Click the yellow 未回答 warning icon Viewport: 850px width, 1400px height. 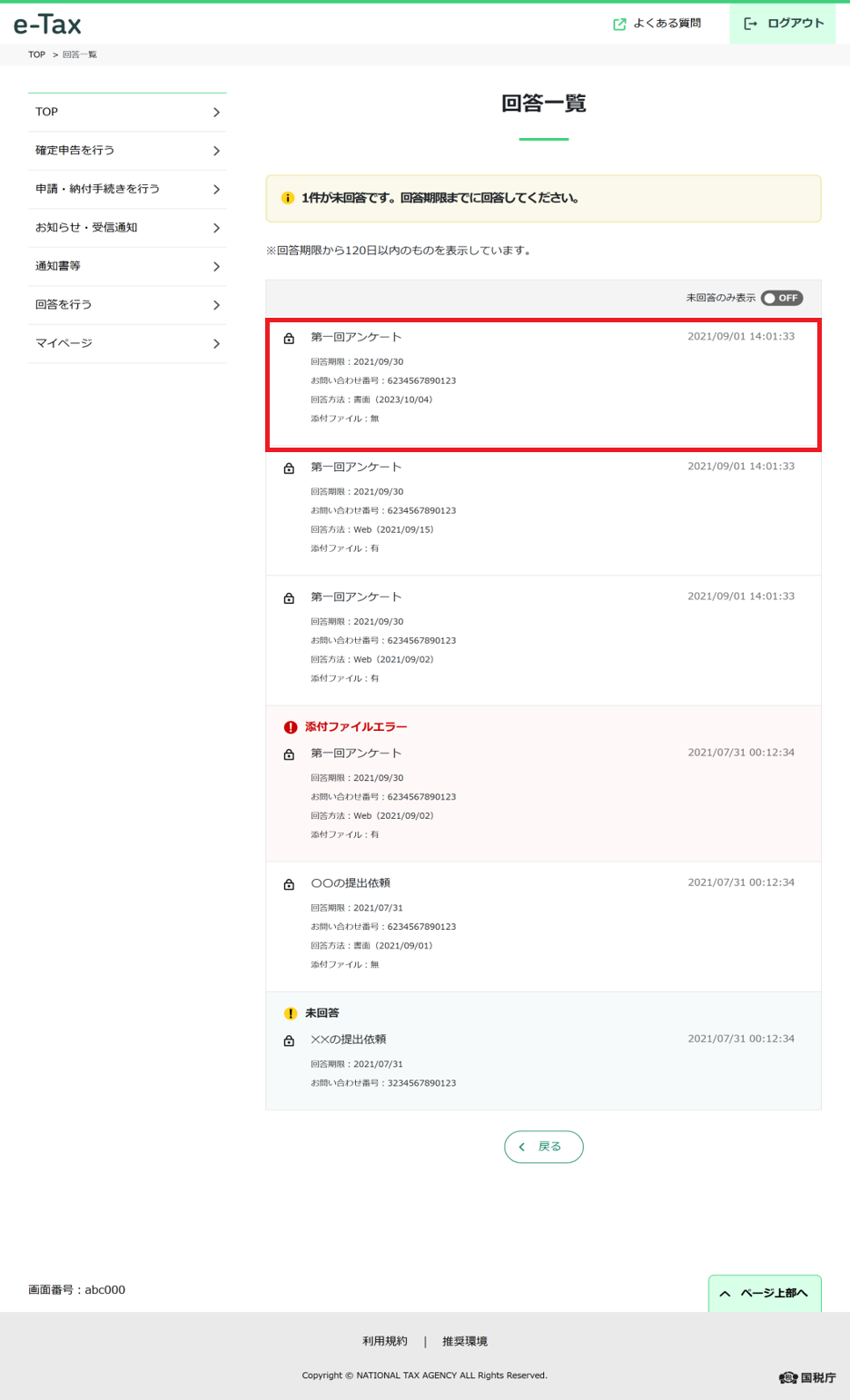(x=291, y=1013)
